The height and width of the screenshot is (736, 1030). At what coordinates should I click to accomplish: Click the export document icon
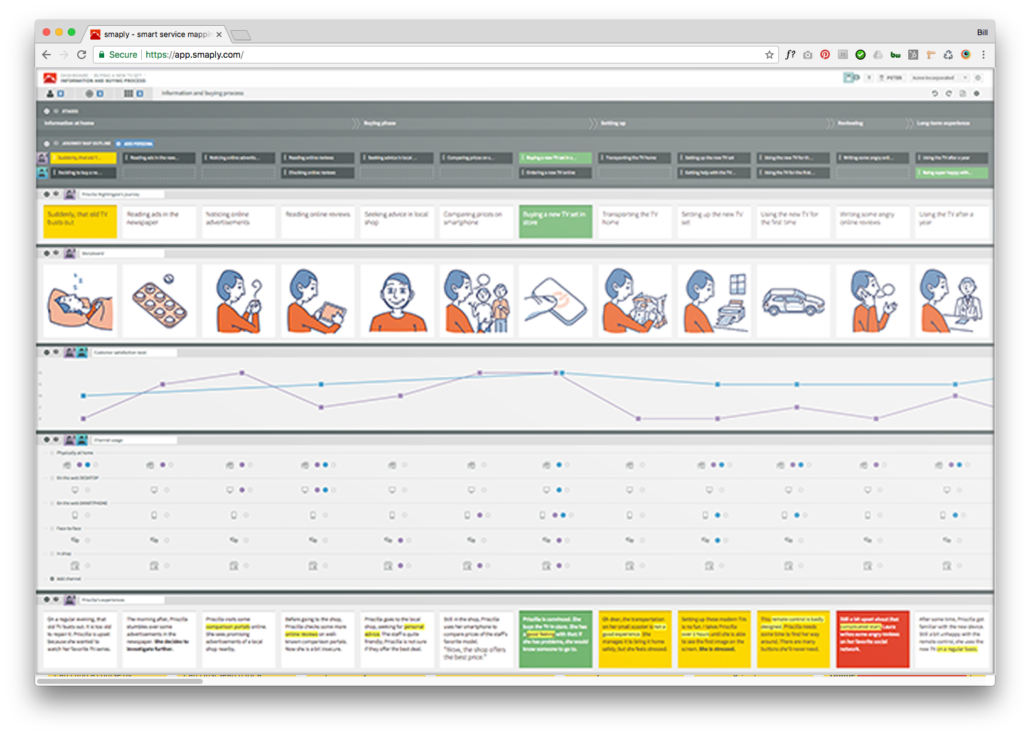(x=962, y=94)
